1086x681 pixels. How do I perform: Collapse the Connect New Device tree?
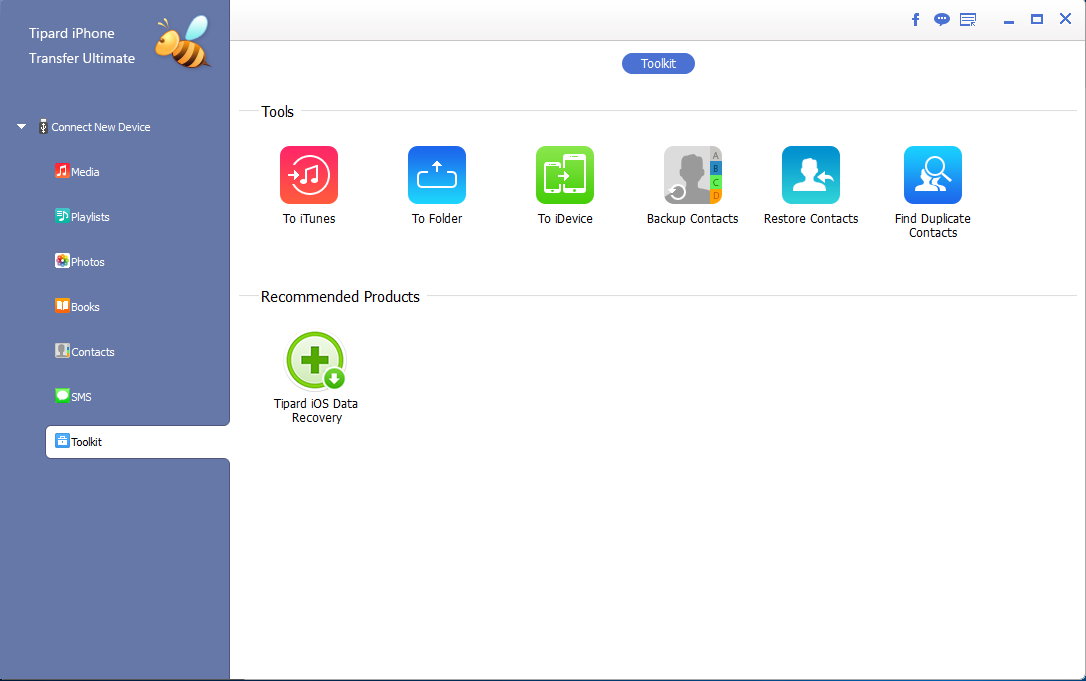click(x=21, y=127)
